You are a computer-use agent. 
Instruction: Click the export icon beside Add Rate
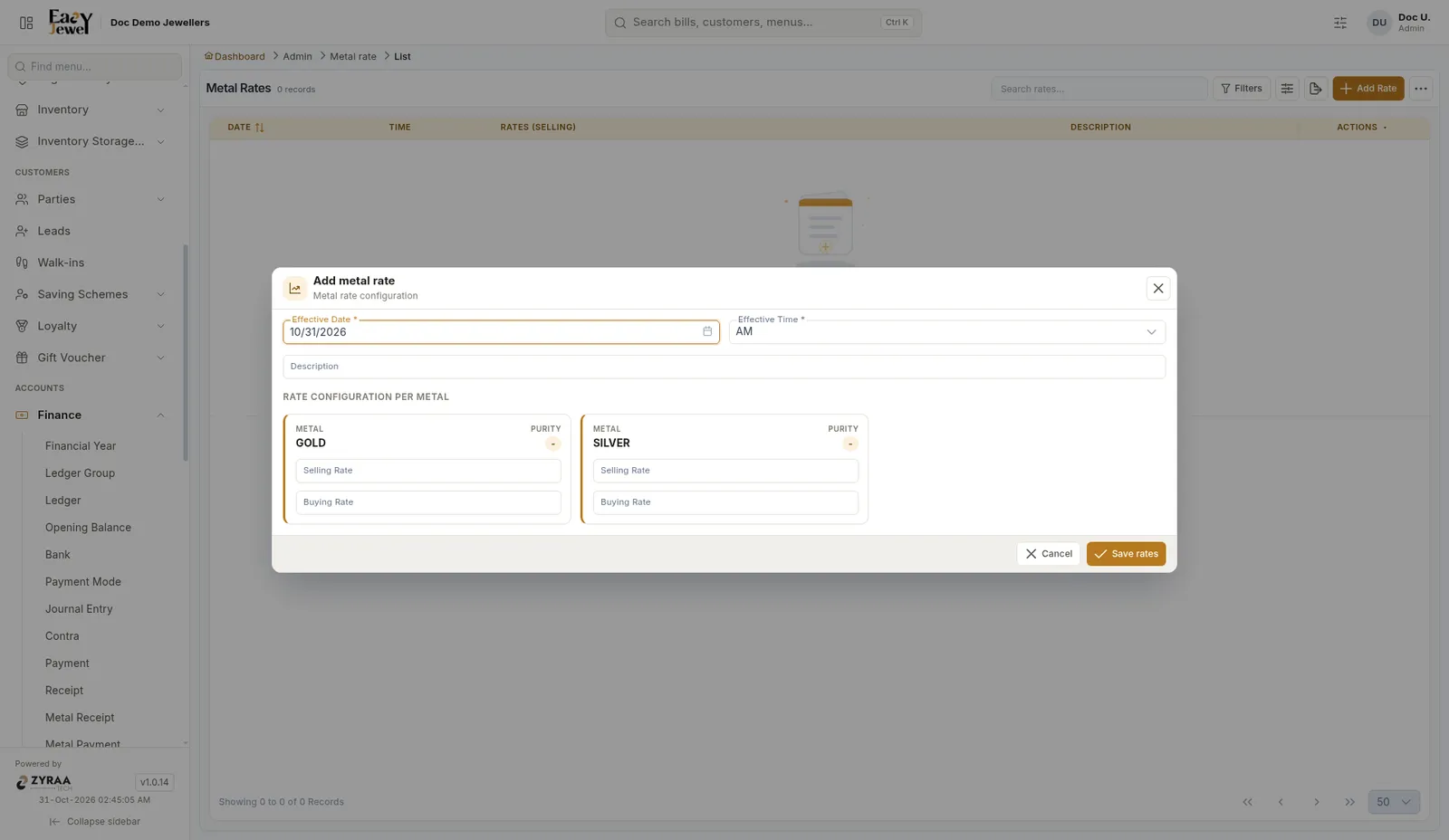pos(1316,89)
